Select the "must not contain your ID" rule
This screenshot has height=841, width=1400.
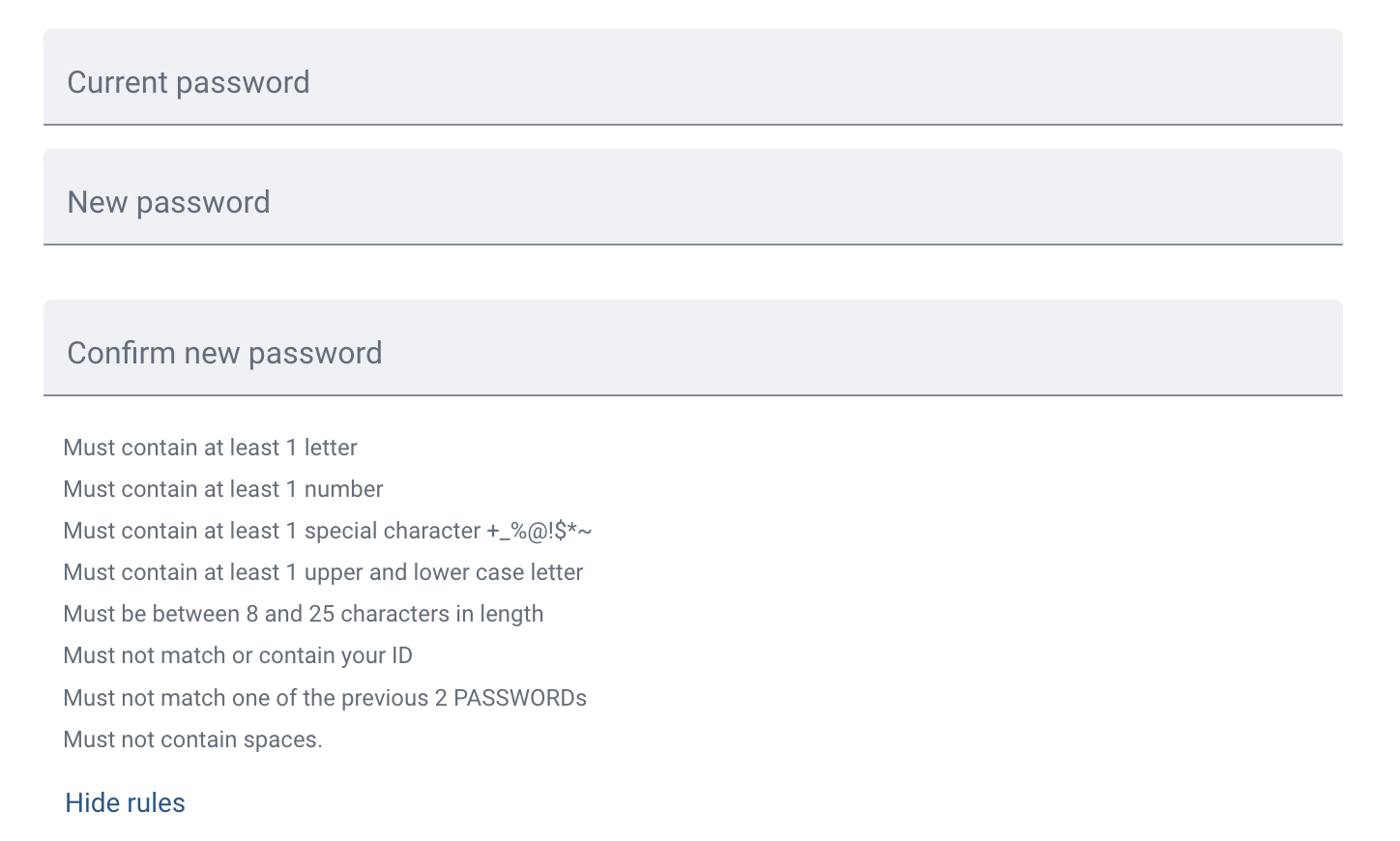pyautogui.click(x=237, y=655)
